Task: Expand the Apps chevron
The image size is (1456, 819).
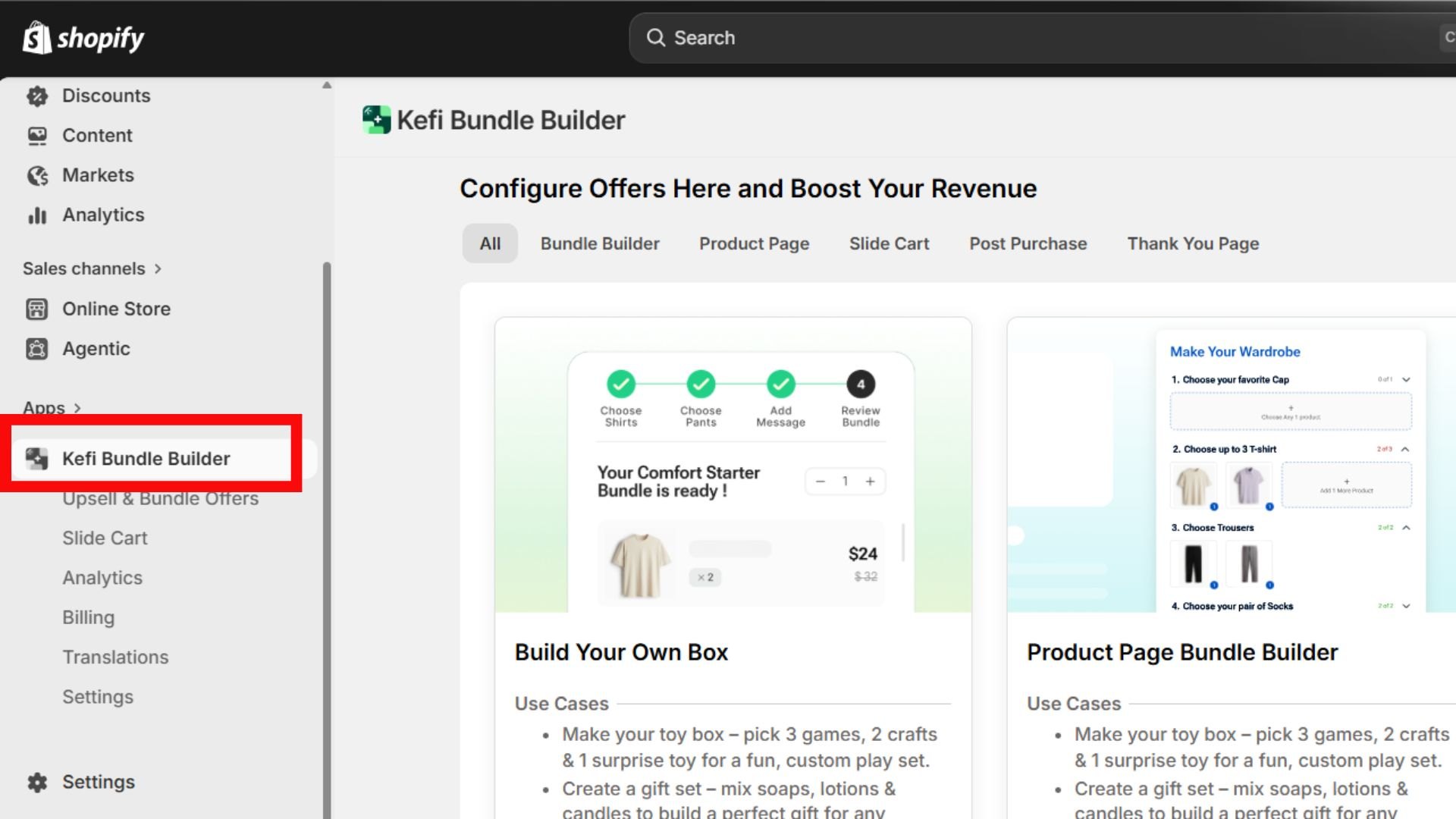Action: click(77, 408)
